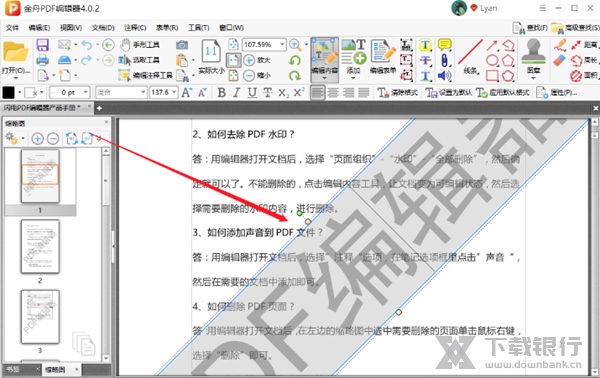
Task: Open the 注释(C) menu
Action: coord(135,28)
